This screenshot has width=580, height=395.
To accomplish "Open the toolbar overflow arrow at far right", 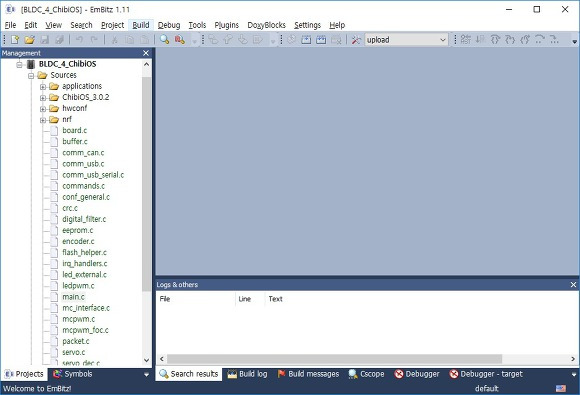I will click(574, 42).
